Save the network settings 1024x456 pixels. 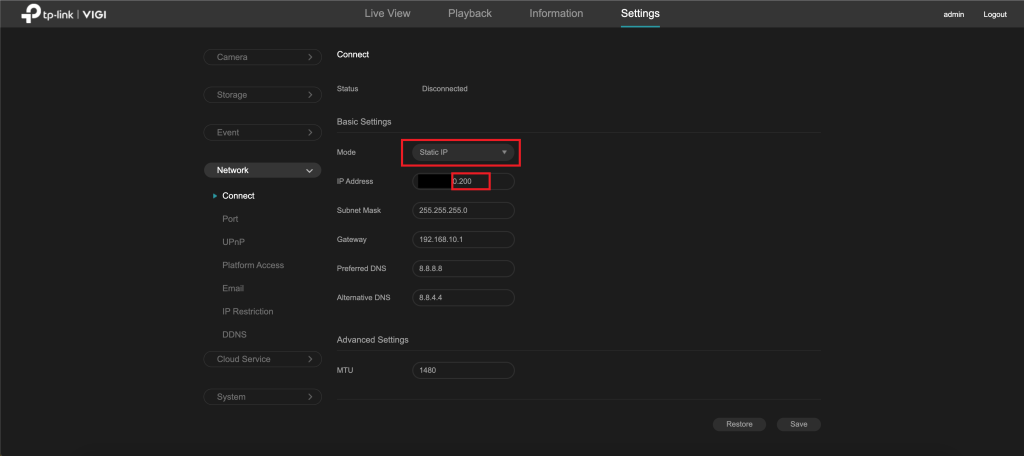(799, 424)
